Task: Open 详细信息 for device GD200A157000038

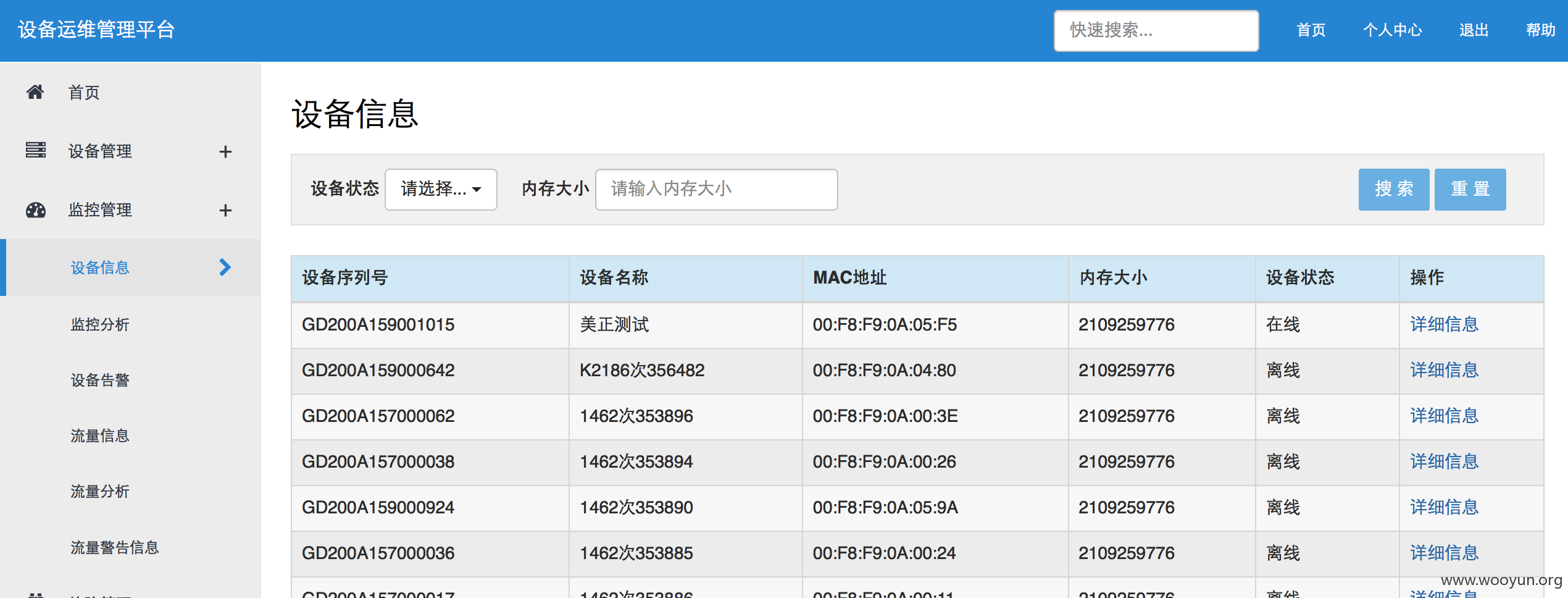Action: pos(1445,461)
